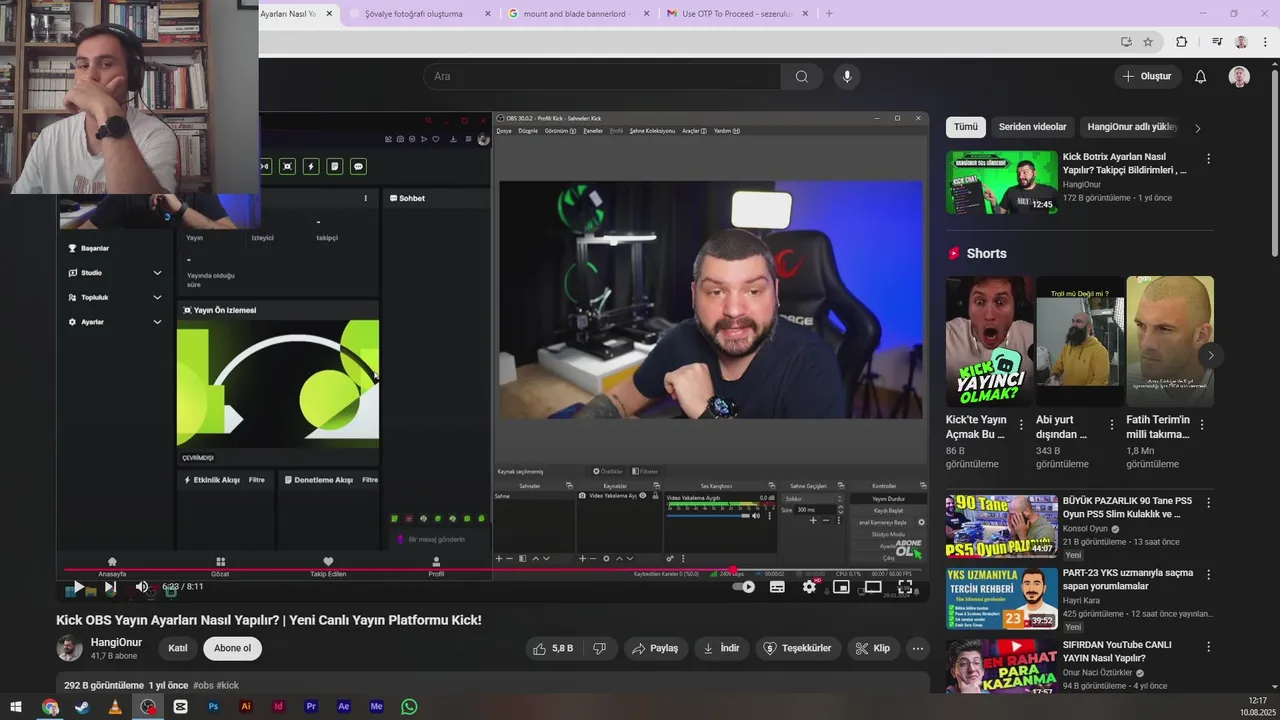
Task: Show next Shorts with arrow
Action: click(x=1210, y=355)
